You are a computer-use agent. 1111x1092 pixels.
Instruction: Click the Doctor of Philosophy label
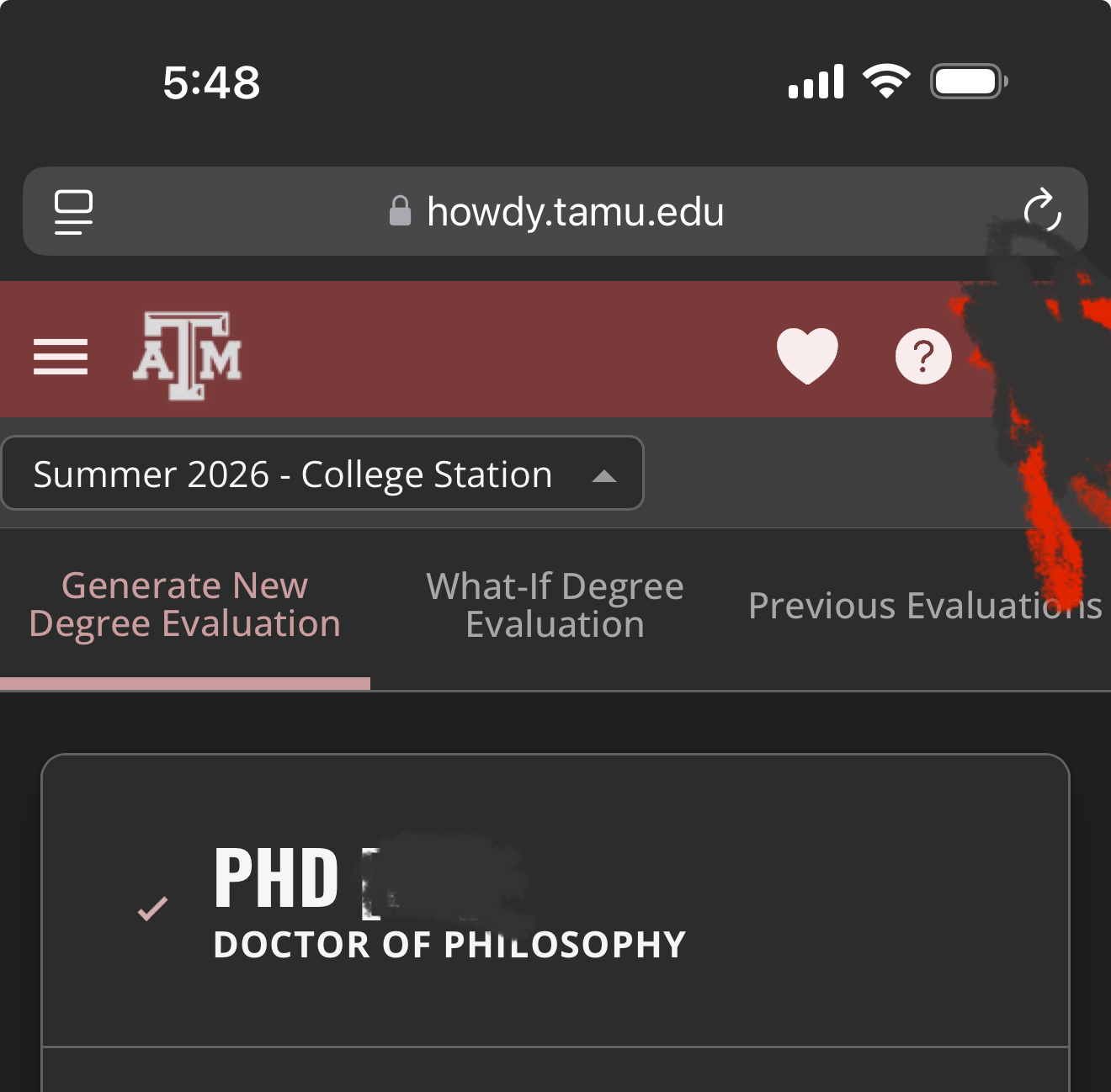(x=449, y=945)
